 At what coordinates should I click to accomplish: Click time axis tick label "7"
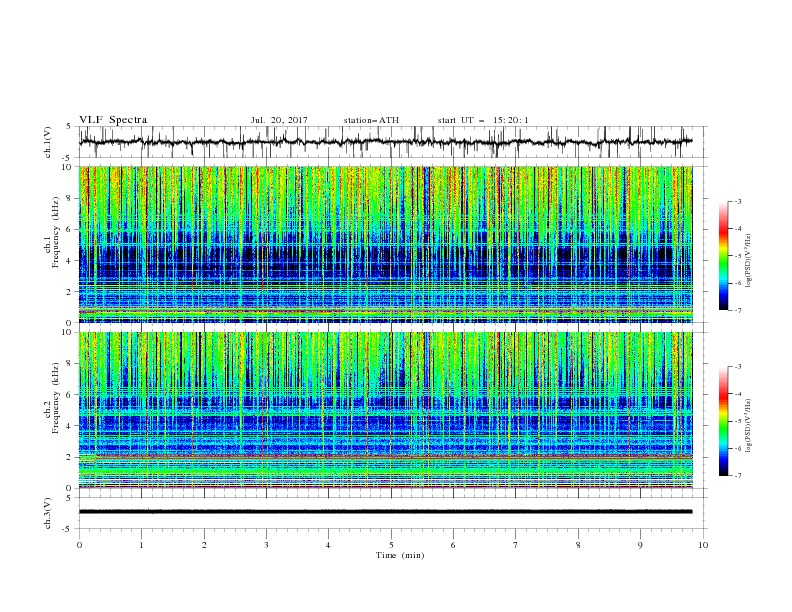point(516,545)
